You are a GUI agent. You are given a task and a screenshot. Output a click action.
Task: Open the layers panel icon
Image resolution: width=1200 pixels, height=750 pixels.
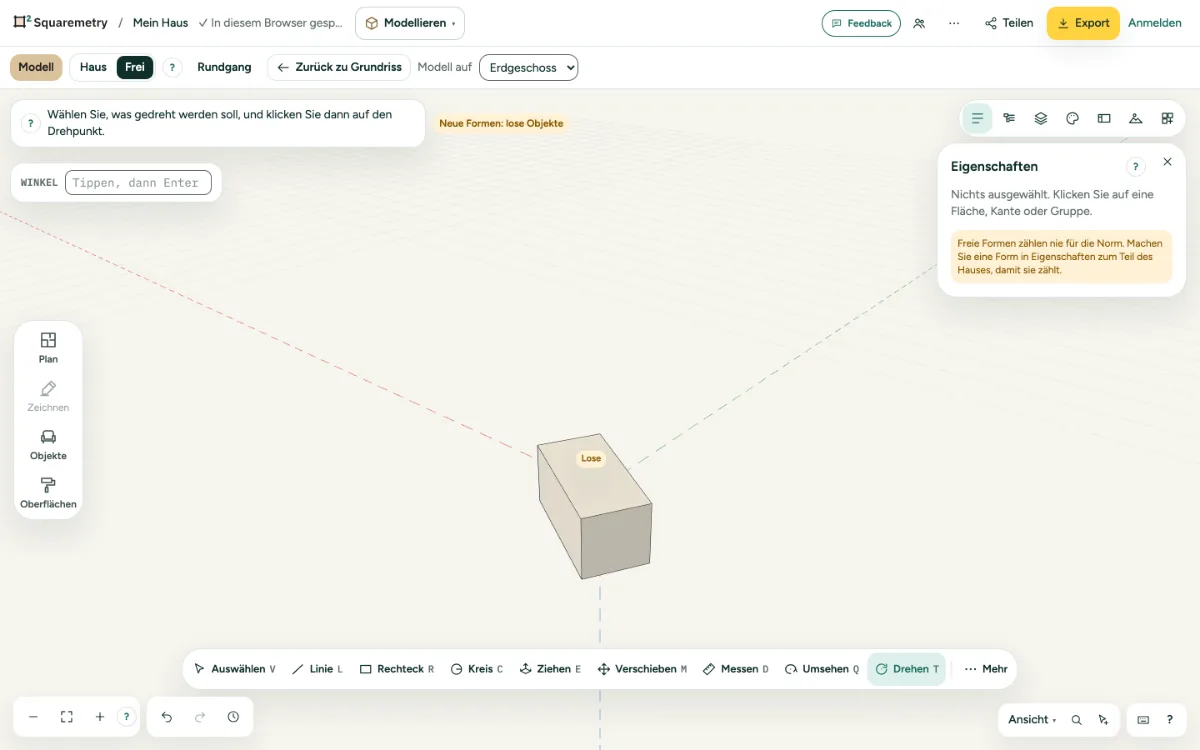click(x=1041, y=118)
